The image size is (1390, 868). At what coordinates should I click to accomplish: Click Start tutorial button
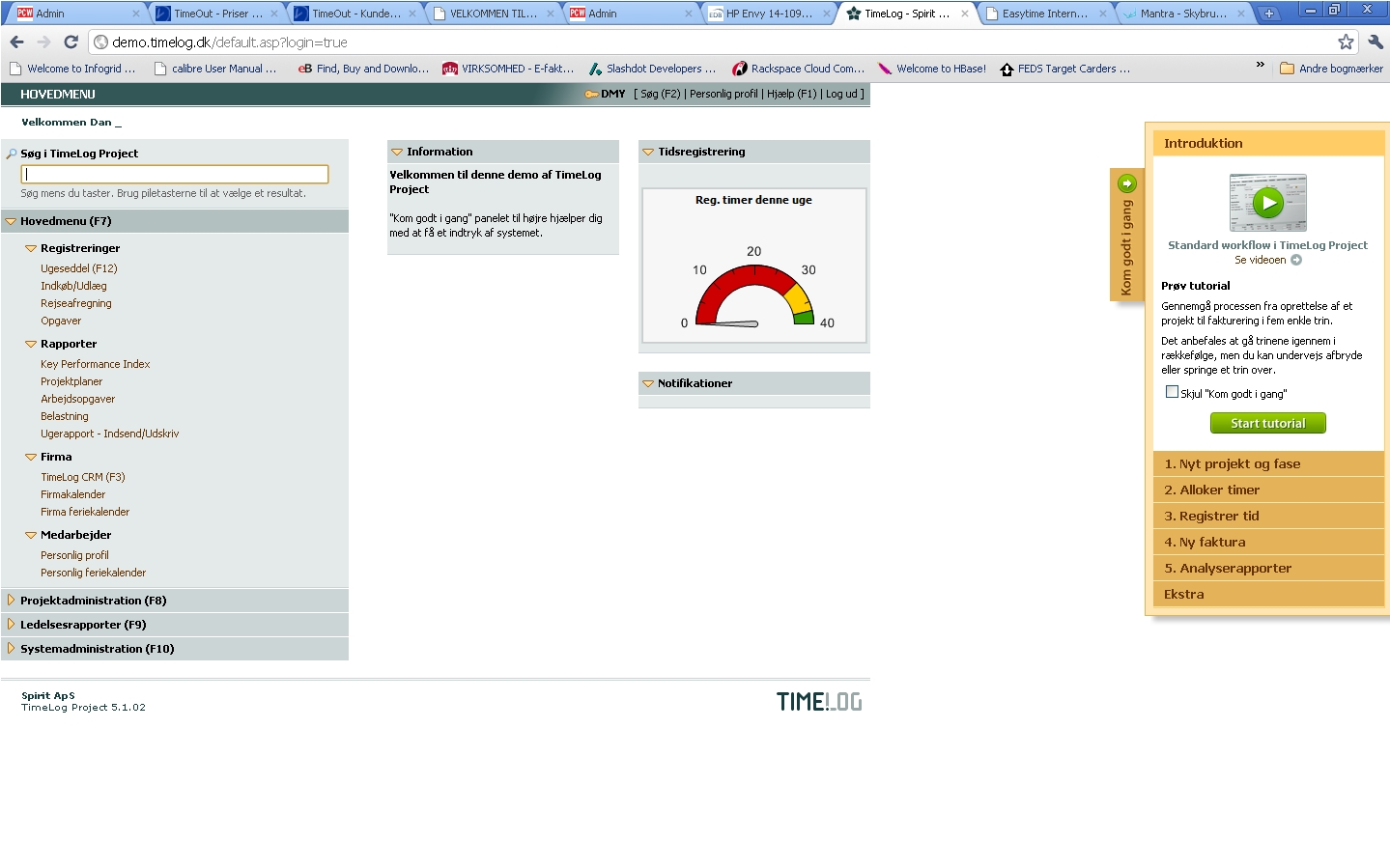[1267, 423]
